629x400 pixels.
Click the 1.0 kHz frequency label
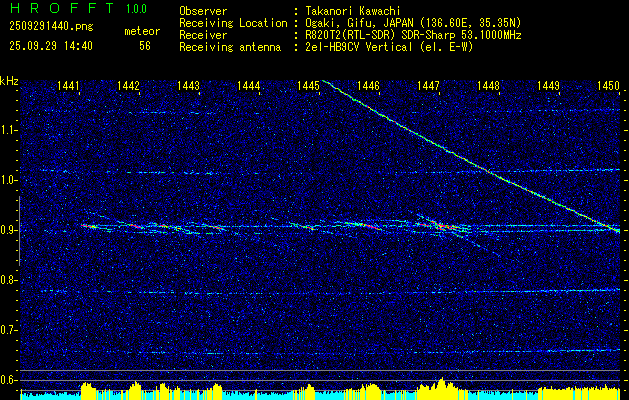[8, 181]
